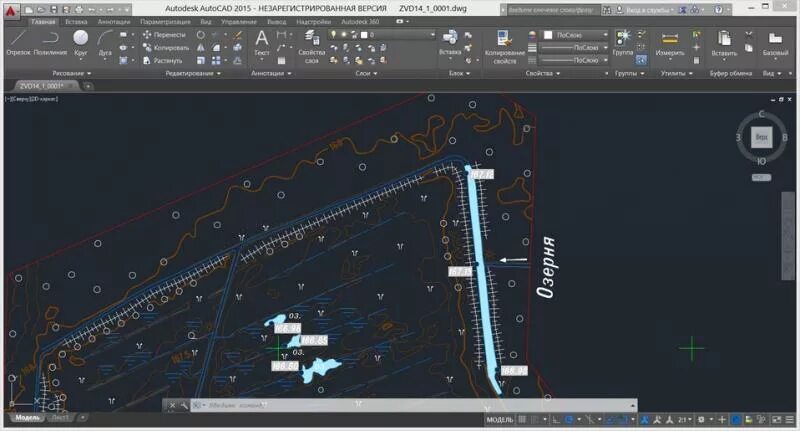
Task: Select the Отрезок (line) tool
Action: click(18, 42)
